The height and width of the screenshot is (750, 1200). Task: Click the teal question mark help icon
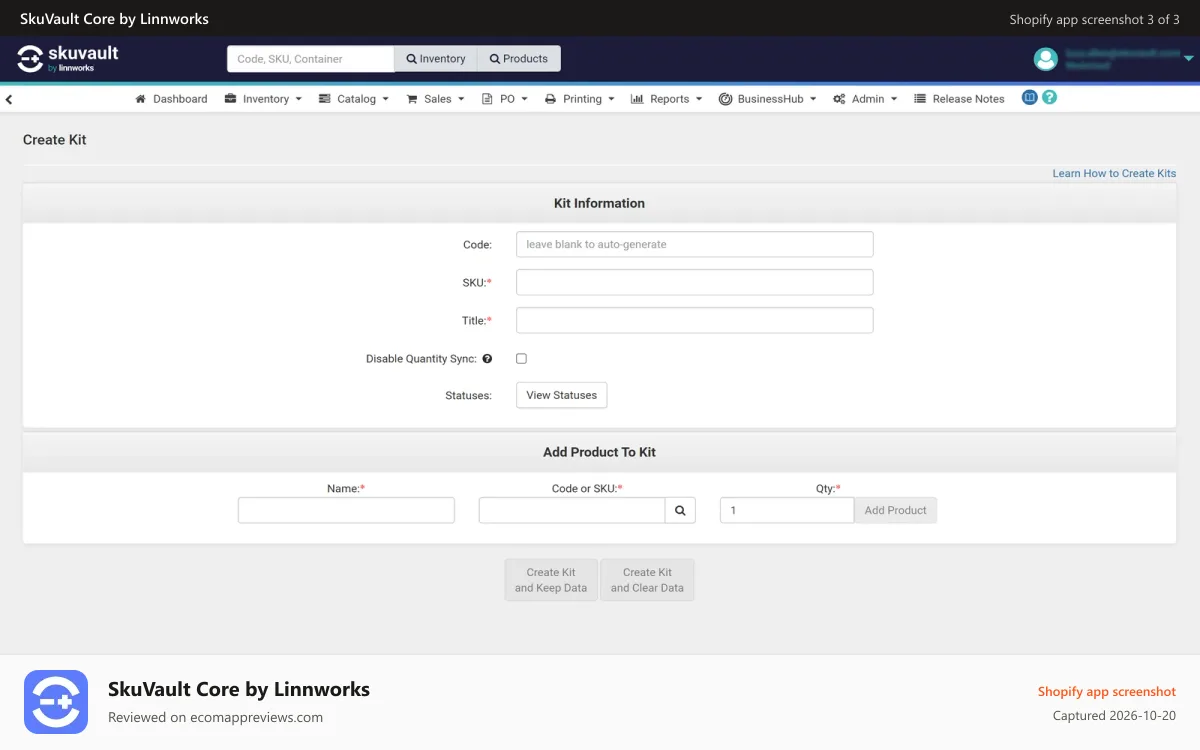(1049, 97)
